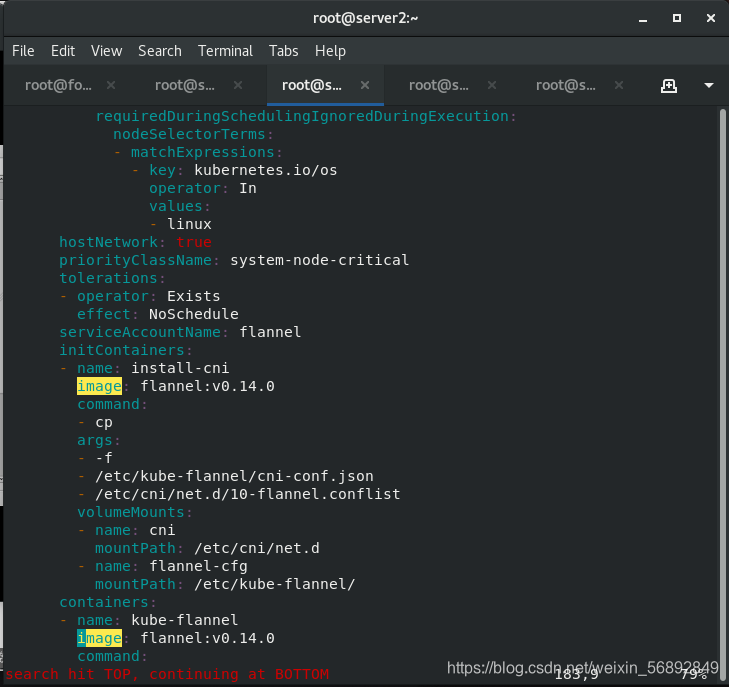Minimize the terminal window
The width and height of the screenshot is (729, 687).
pyautogui.click(x=643, y=19)
